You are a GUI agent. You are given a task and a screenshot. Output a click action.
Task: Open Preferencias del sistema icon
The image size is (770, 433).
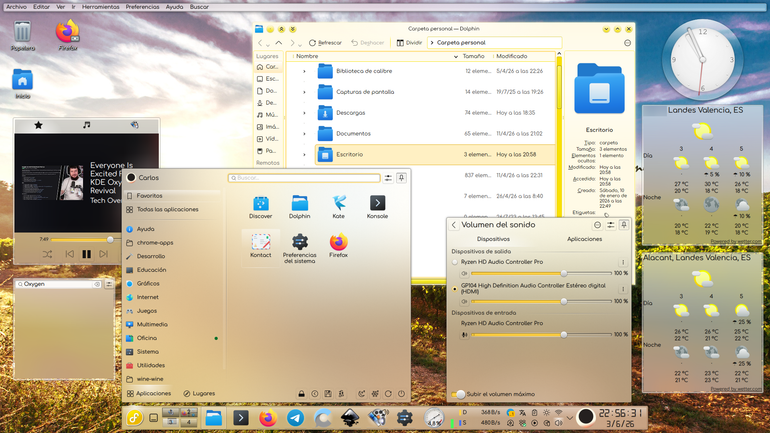(x=300, y=248)
